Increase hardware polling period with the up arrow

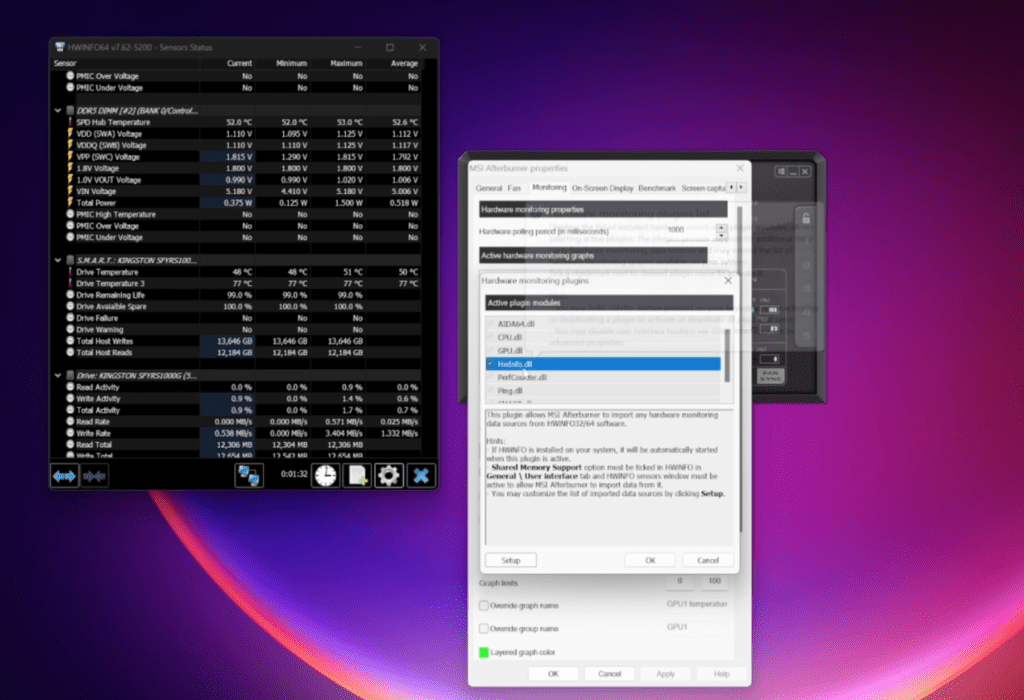(x=720, y=225)
